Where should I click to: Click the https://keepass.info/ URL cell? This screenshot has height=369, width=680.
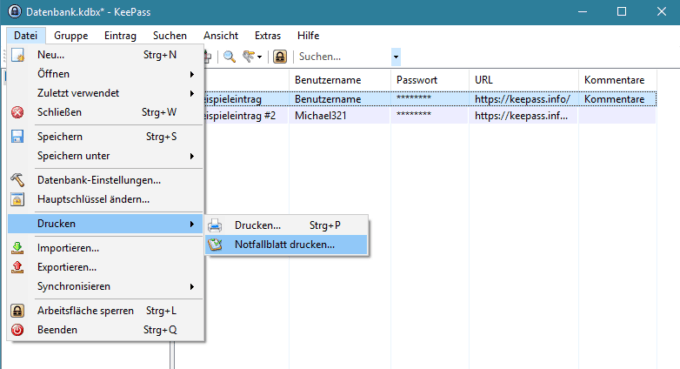coord(523,99)
